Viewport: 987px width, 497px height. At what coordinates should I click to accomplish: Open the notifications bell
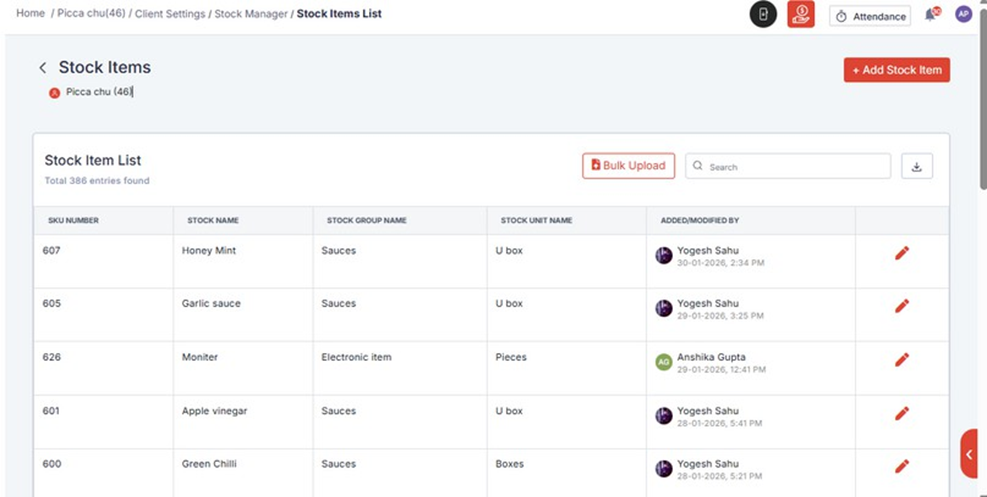click(931, 15)
